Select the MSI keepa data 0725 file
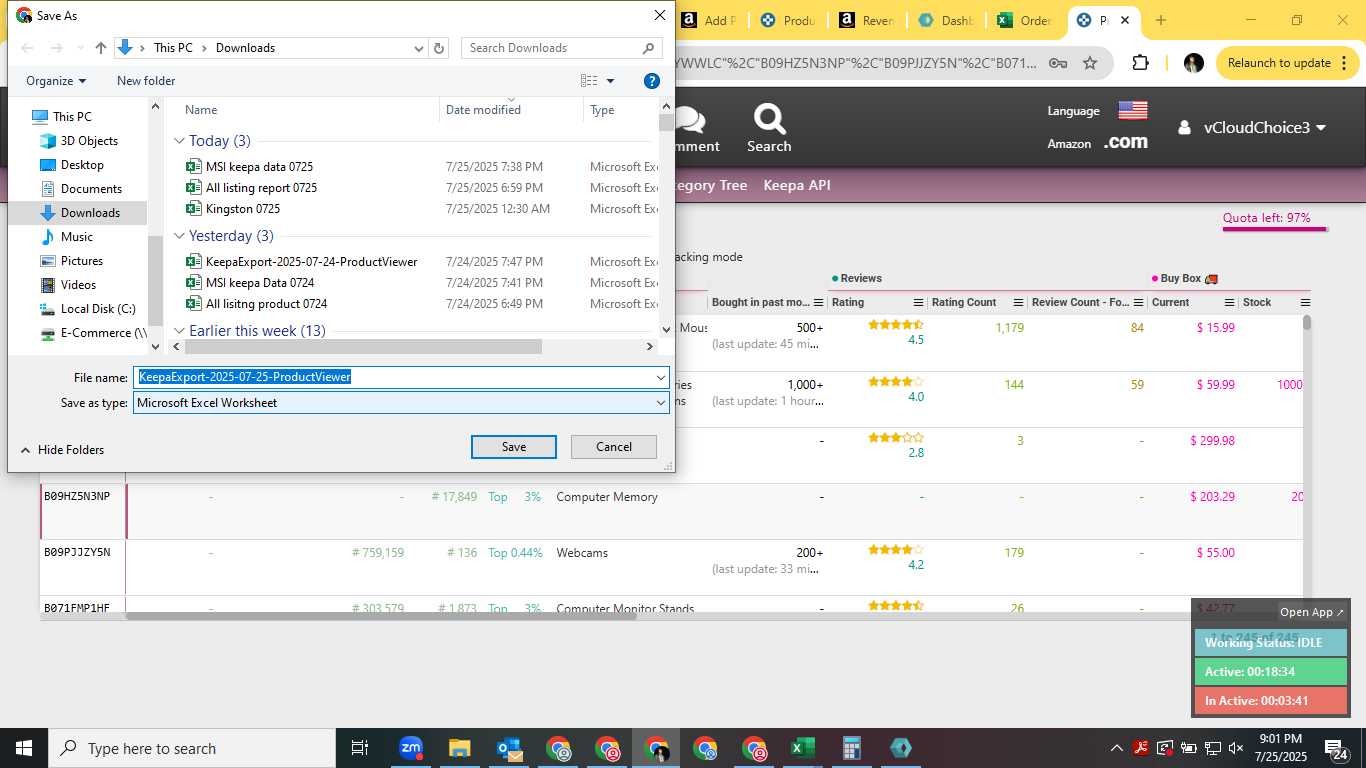 [259, 167]
